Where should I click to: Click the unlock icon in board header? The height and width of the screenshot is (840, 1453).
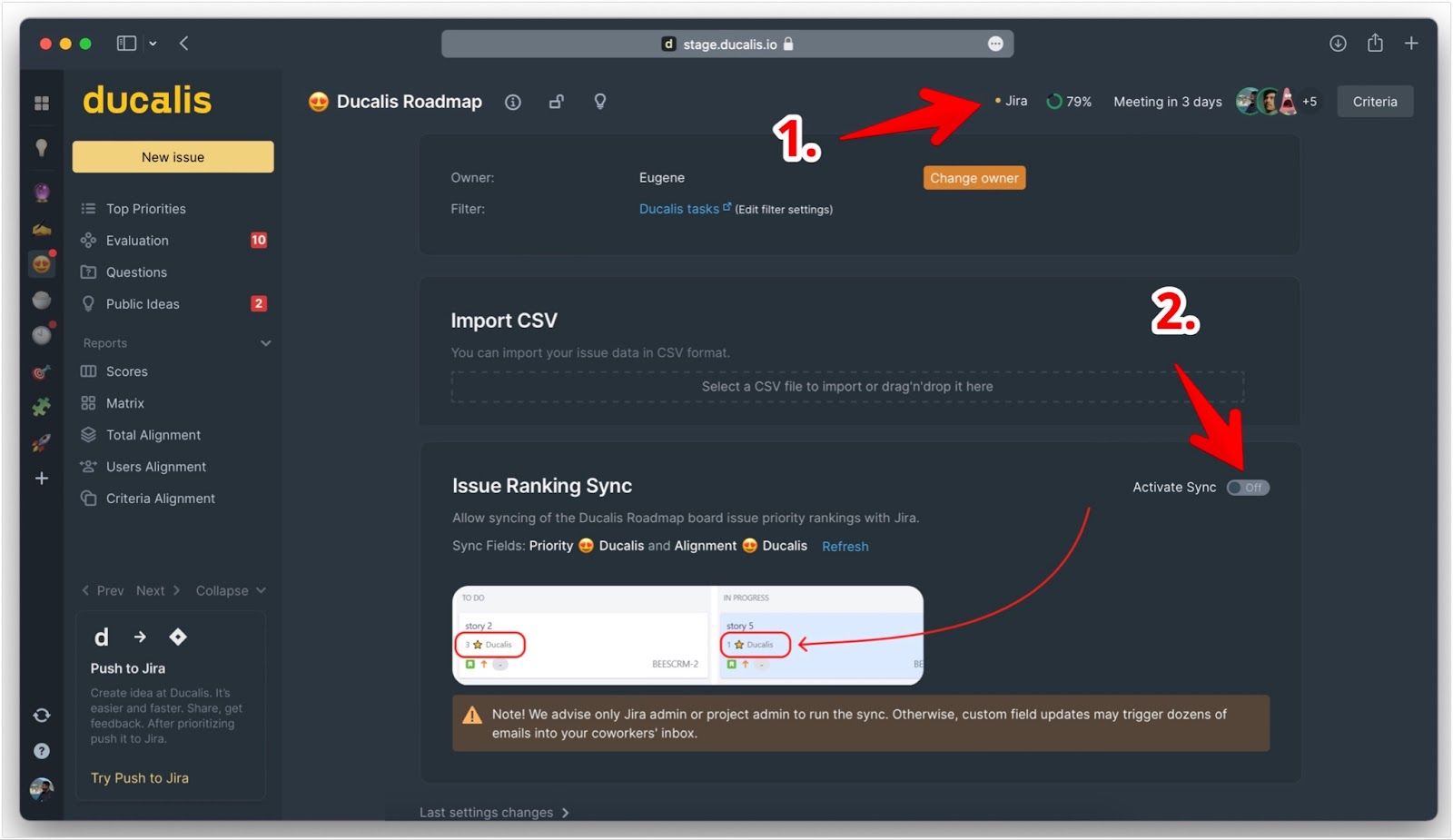coord(557,102)
